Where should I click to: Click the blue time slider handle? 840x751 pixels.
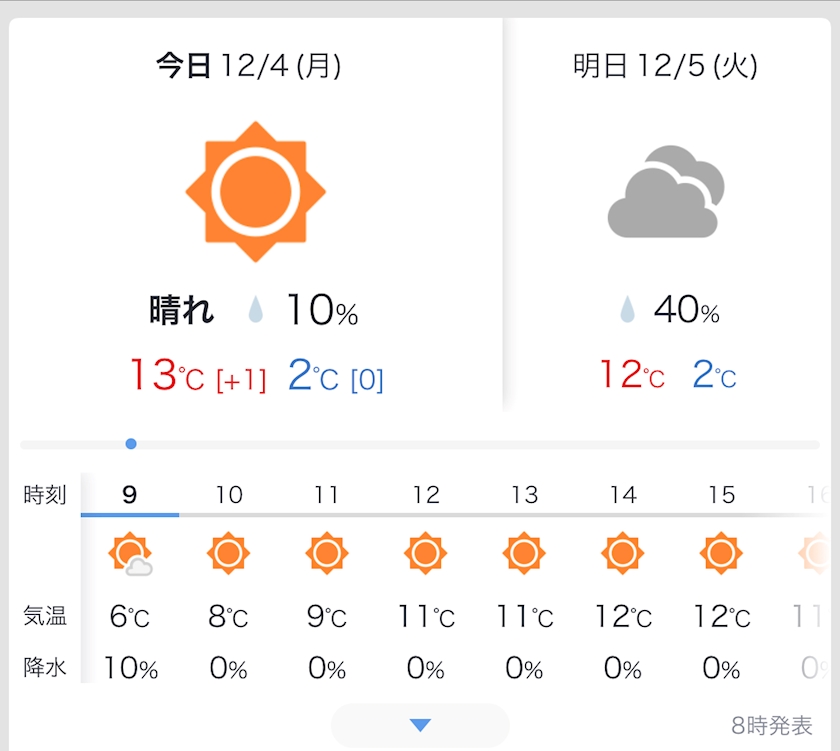click(x=131, y=444)
